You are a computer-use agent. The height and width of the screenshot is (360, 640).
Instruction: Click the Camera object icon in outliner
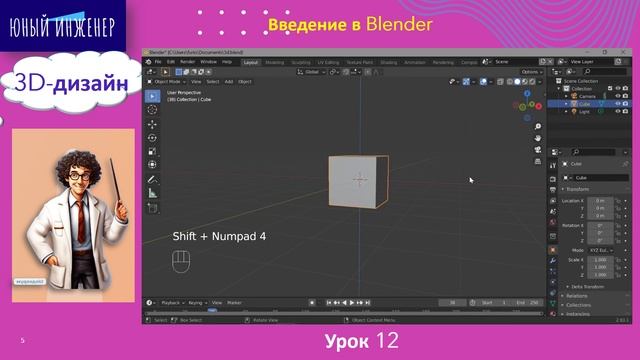(574, 96)
